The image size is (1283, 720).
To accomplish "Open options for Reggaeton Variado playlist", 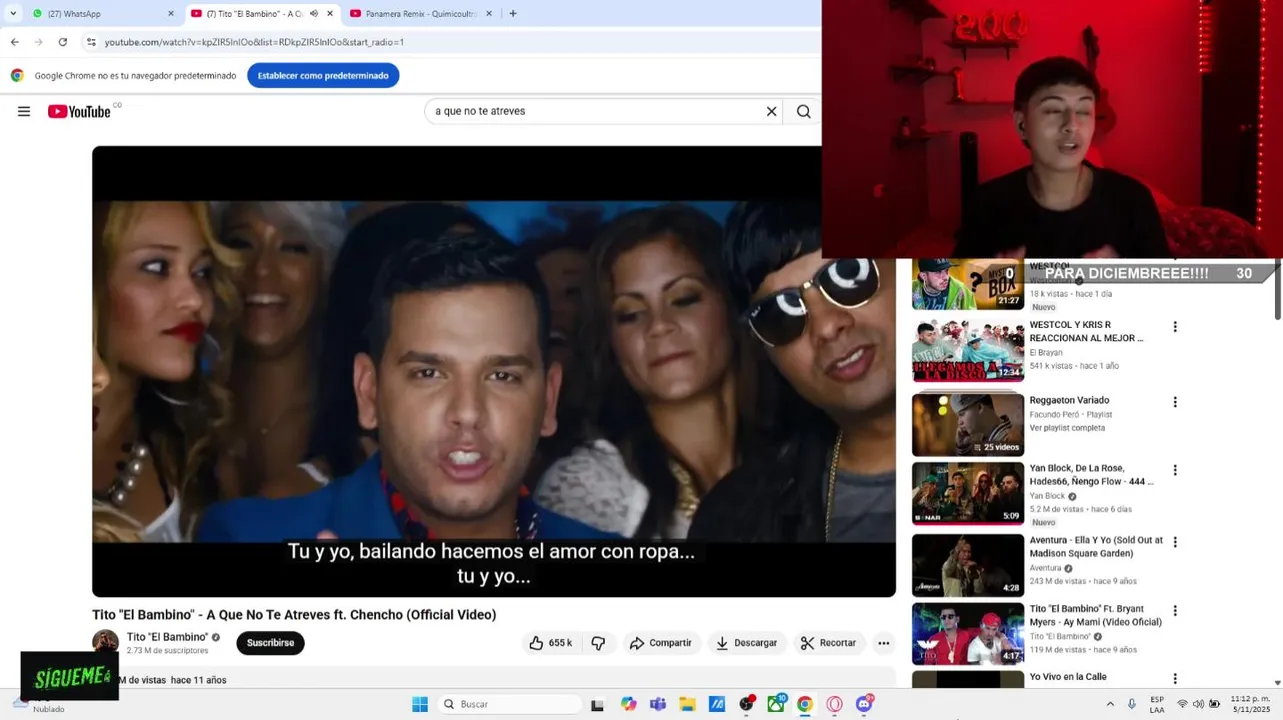I will 1175,402.
